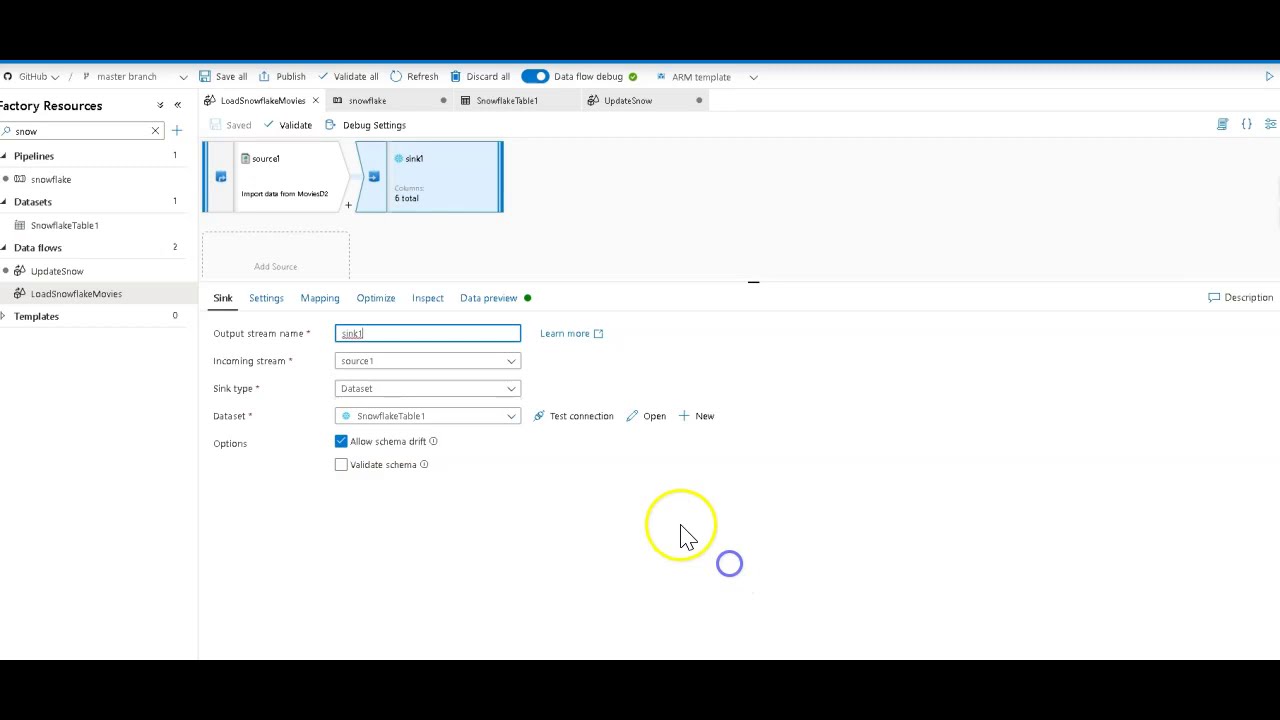Viewport: 1280px width, 720px height.
Task: Click the plus icon after source1
Action: tap(348, 205)
